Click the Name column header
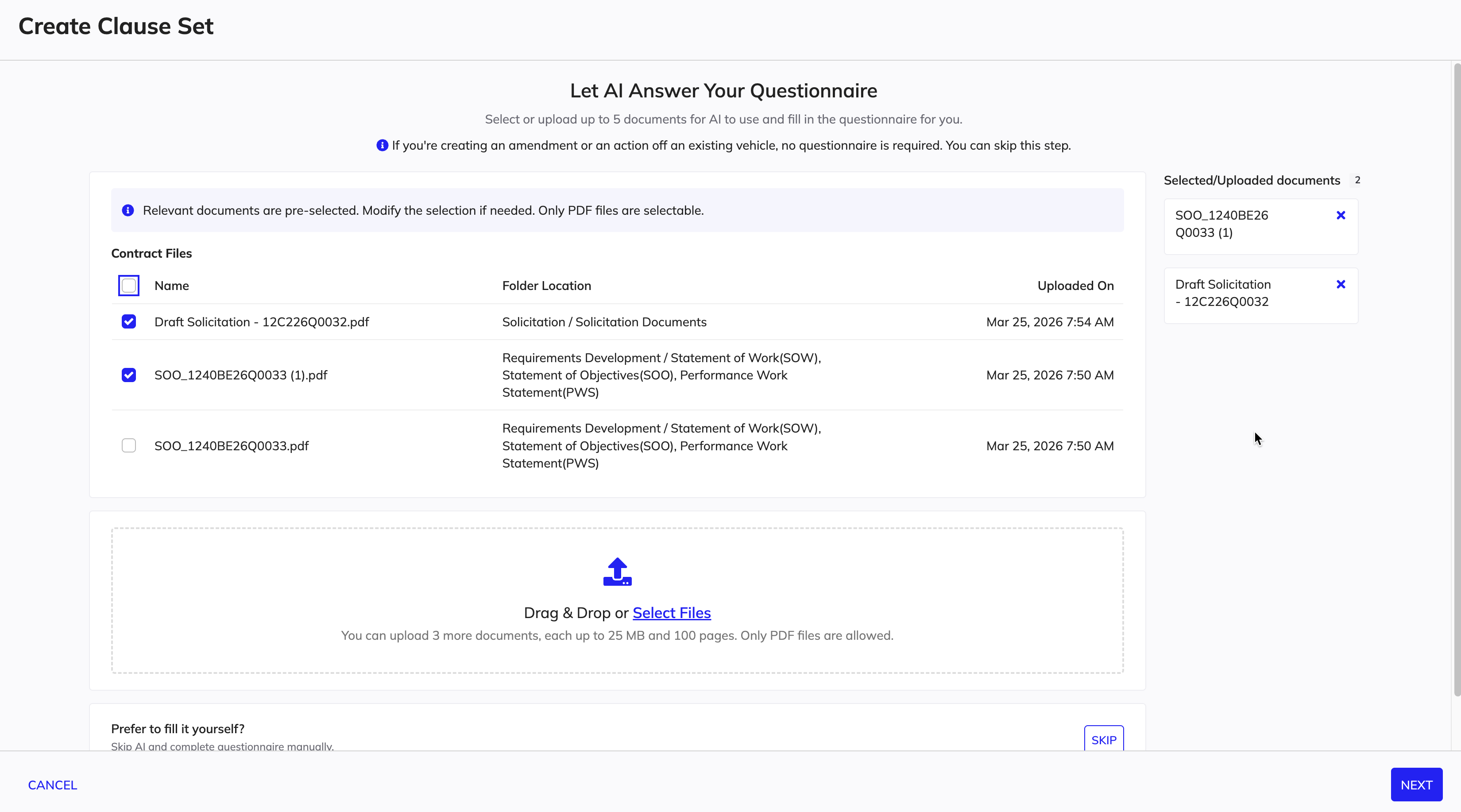Viewport: 1461px width, 812px height. (x=172, y=286)
